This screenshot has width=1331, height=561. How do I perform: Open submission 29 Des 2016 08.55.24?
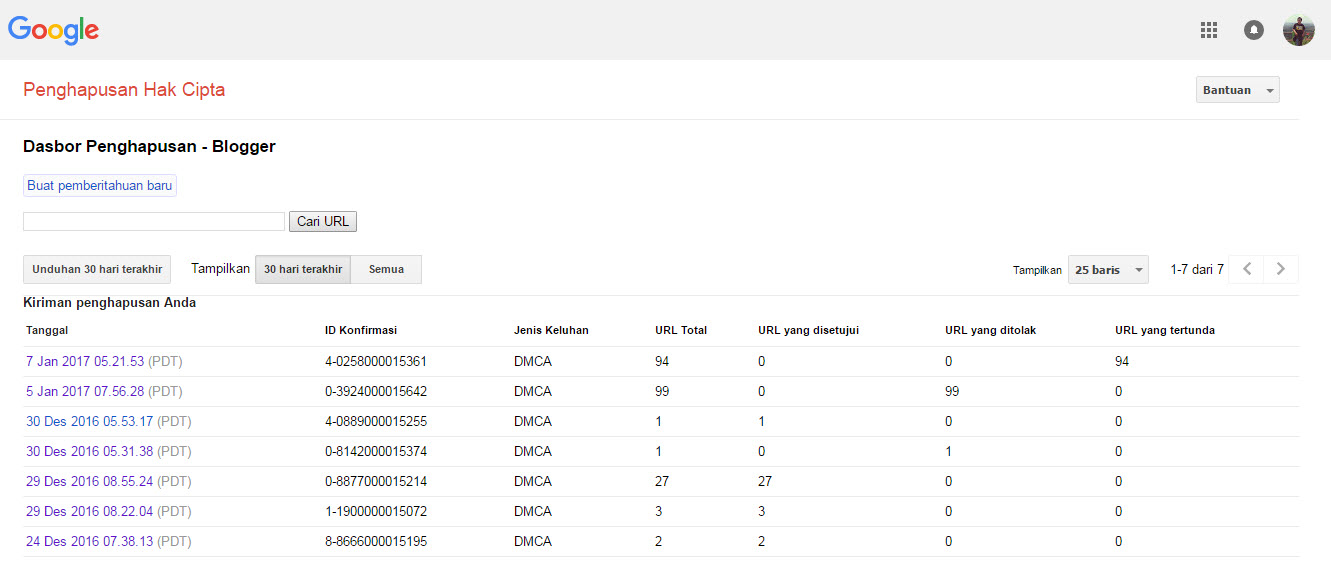90,481
